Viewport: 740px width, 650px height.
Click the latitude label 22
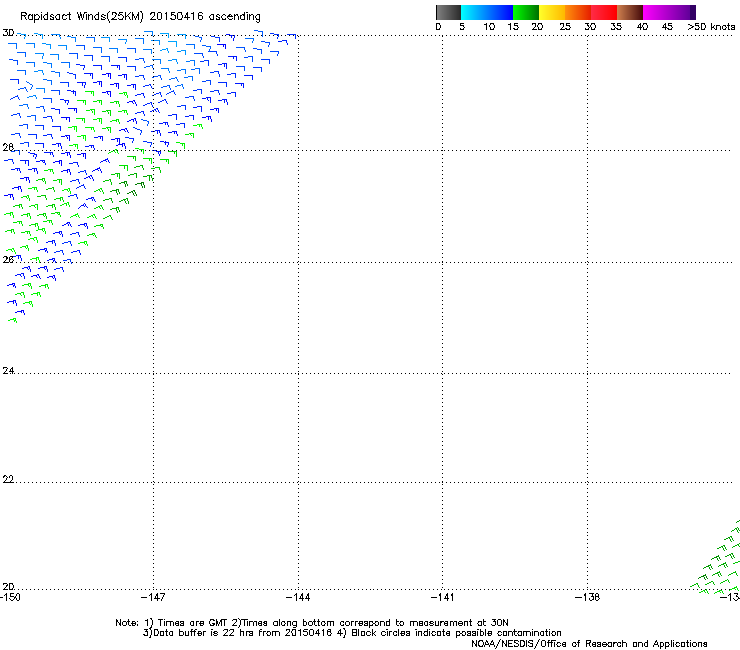[x=8, y=480]
